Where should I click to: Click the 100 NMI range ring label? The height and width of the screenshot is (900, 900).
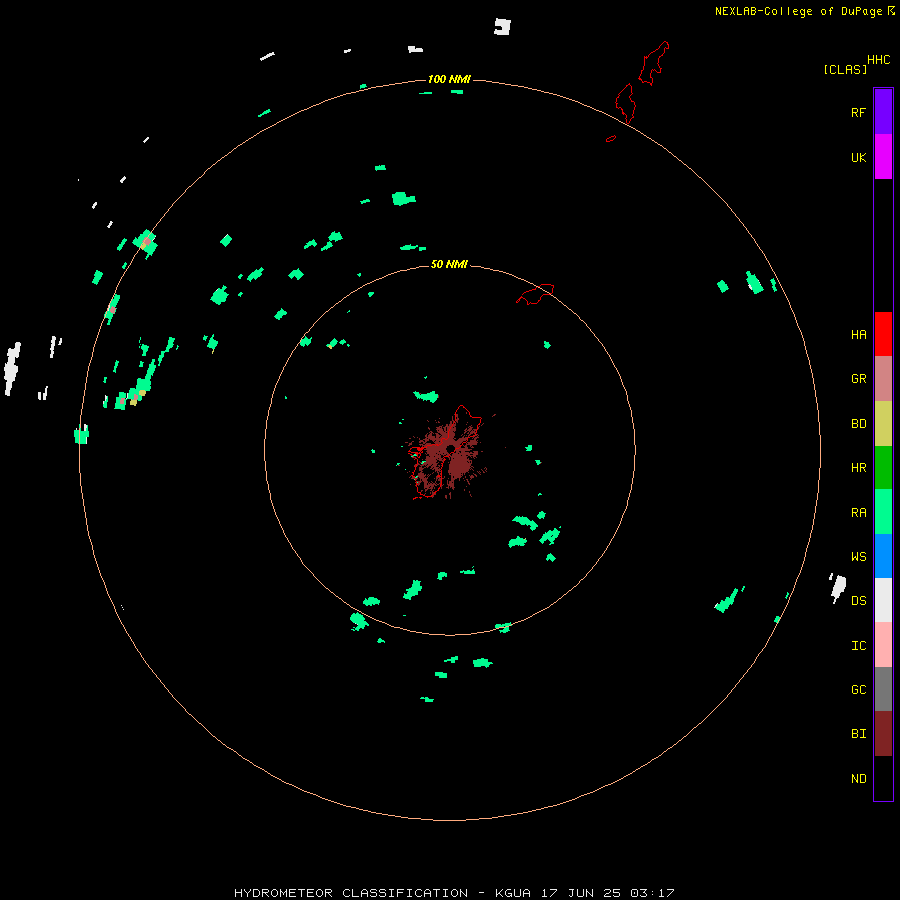pyautogui.click(x=449, y=79)
